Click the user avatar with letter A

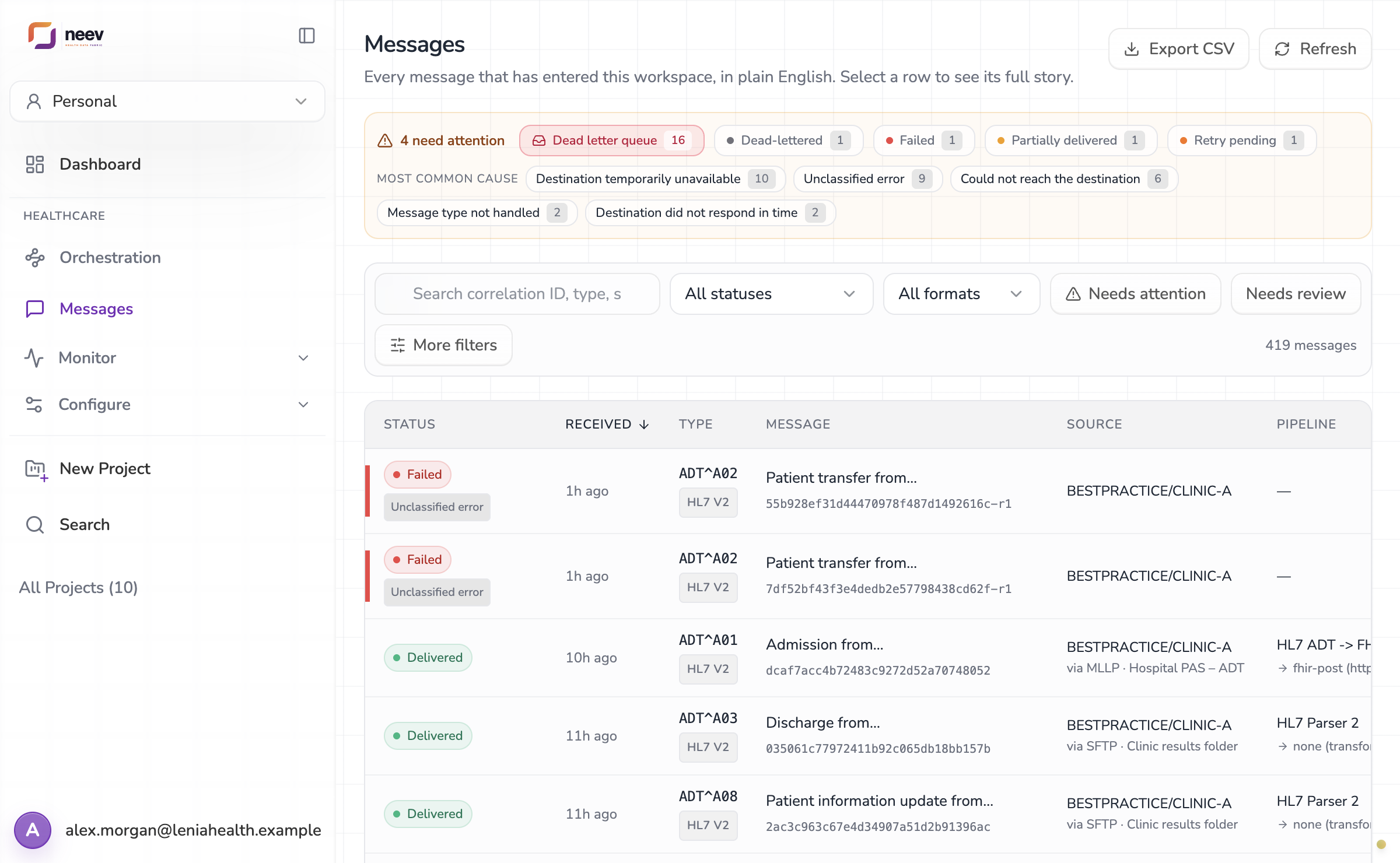pyautogui.click(x=33, y=830)
